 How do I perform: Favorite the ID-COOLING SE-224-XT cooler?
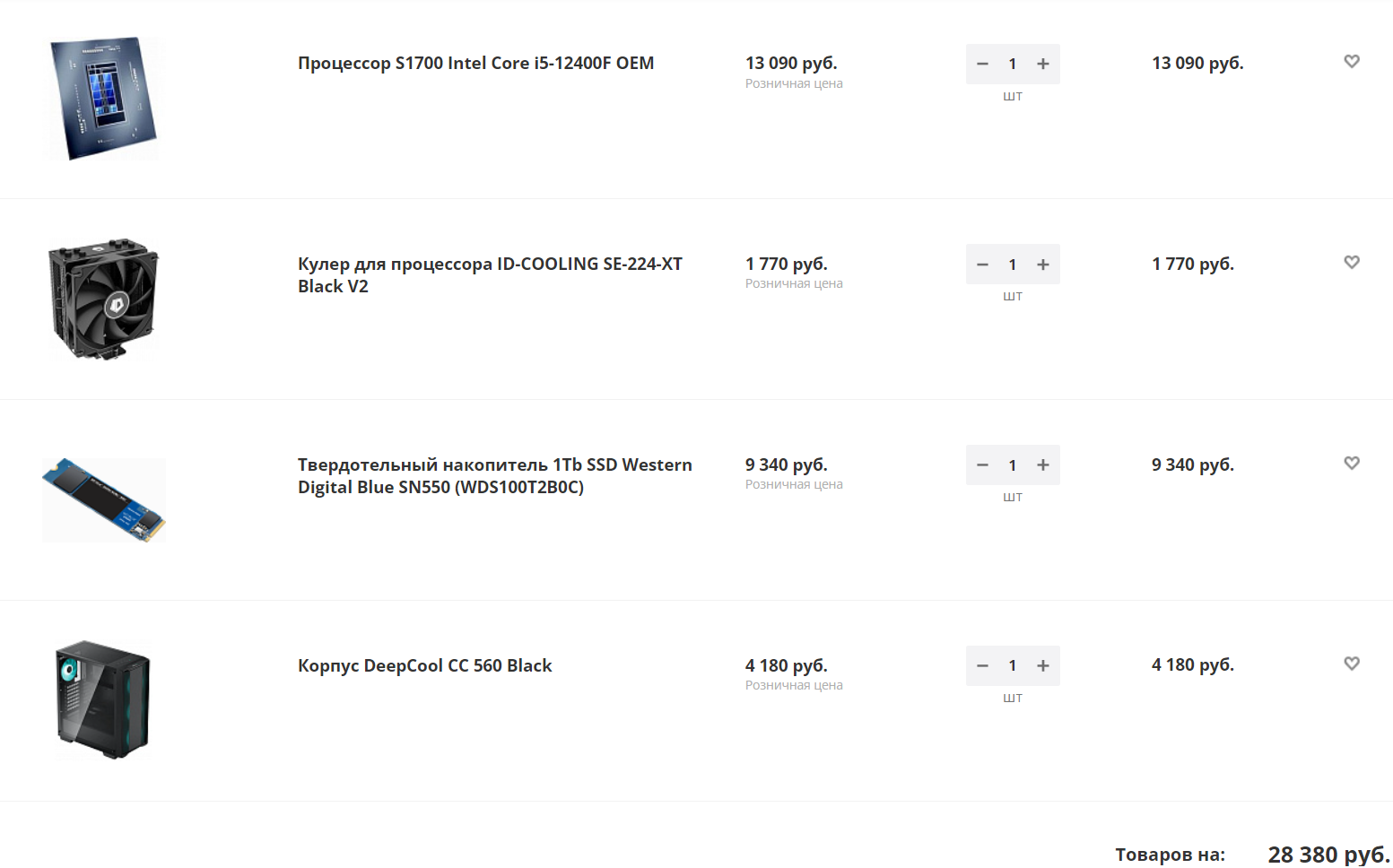point(1352,262)
